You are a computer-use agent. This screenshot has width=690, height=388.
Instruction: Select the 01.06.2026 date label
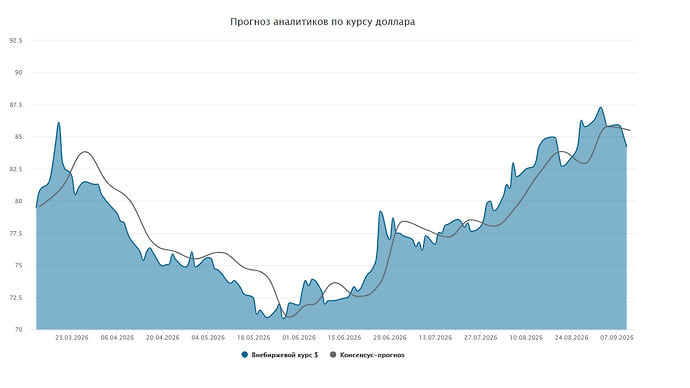(x=299, y=338)
